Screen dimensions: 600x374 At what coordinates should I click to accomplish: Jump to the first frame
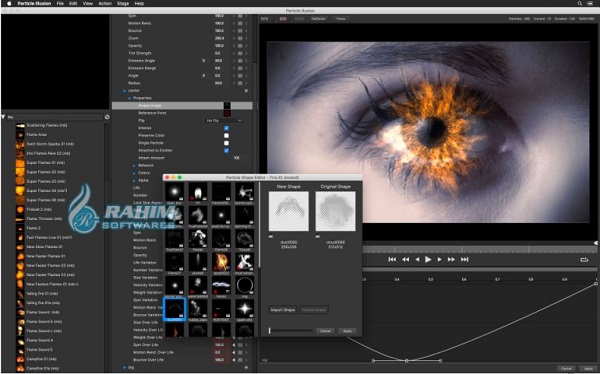(392, 260)
